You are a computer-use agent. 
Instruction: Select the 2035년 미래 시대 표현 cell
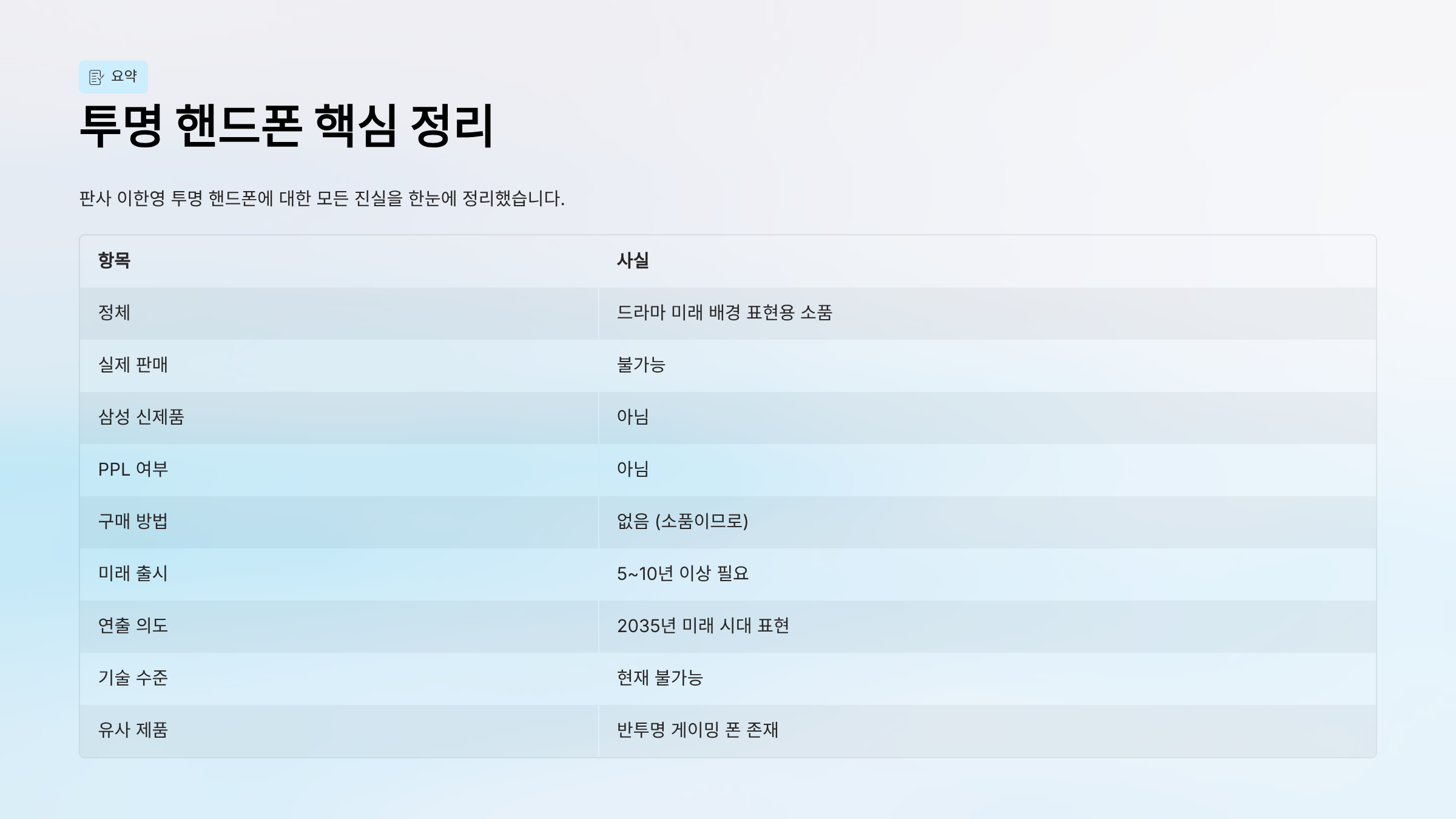click(703, 625)
